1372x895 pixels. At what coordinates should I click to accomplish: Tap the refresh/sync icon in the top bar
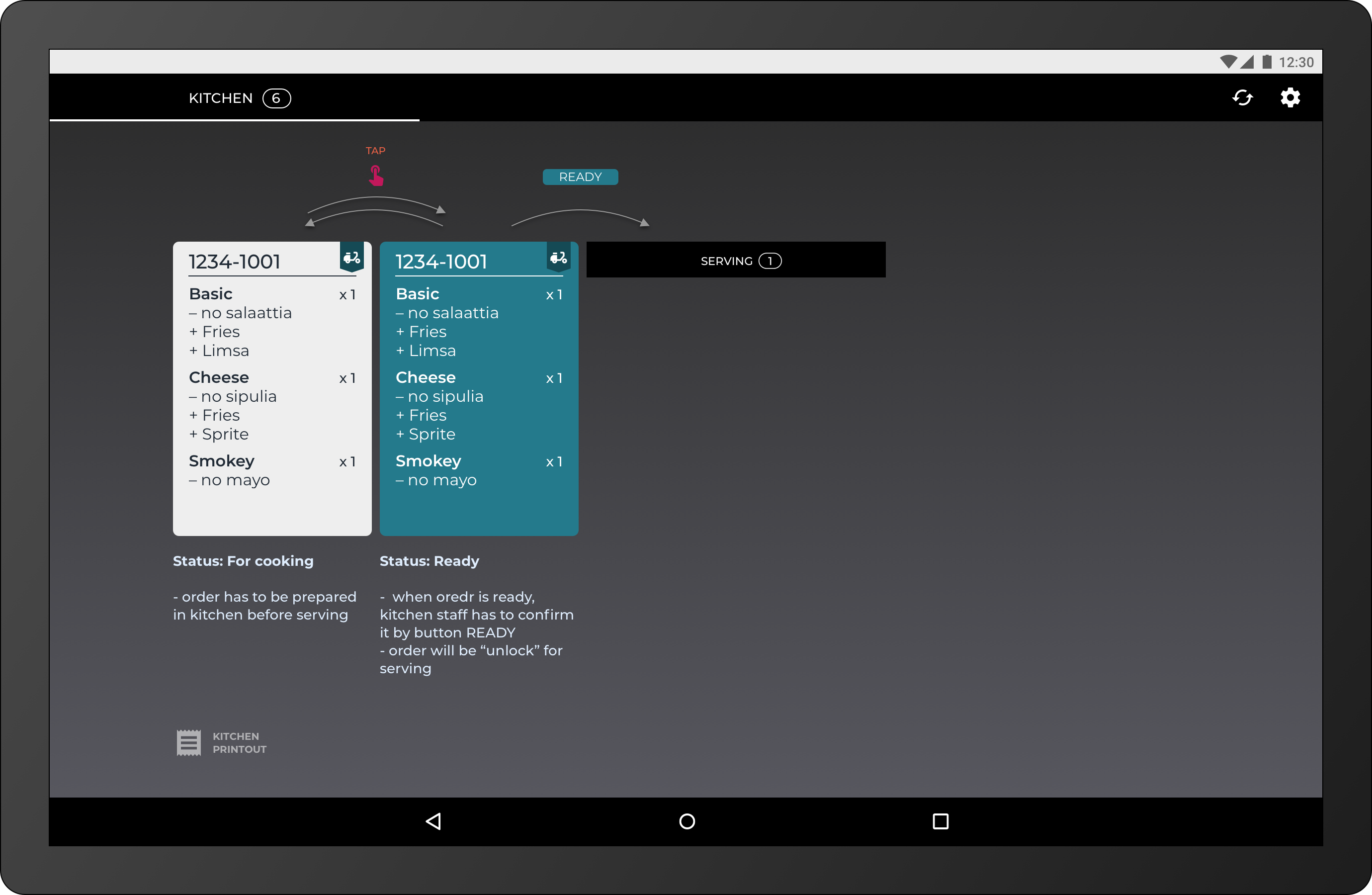[1243, 97]
